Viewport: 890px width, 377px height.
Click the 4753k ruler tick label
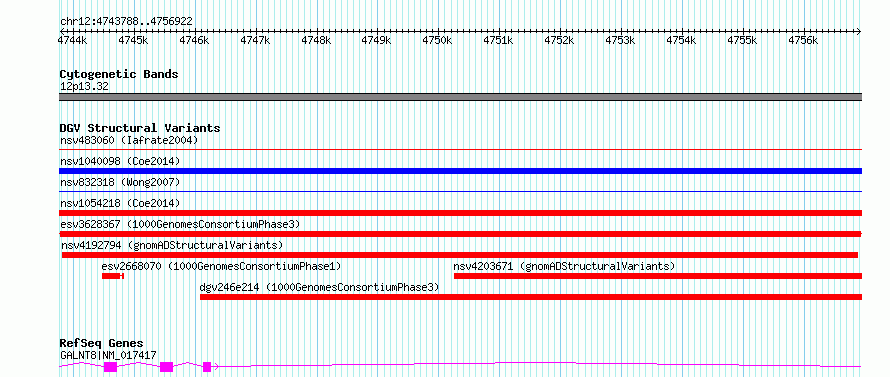click(x=620, y=40)
